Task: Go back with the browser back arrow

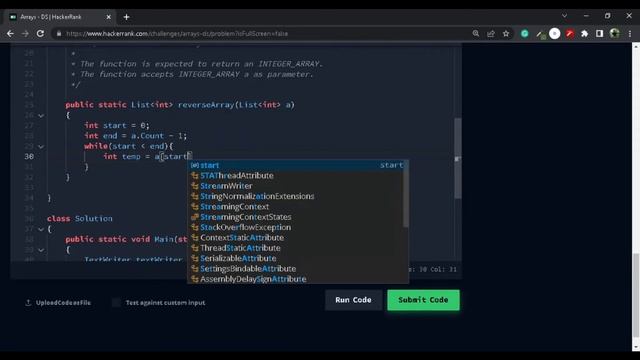Action: coord(10,33)
